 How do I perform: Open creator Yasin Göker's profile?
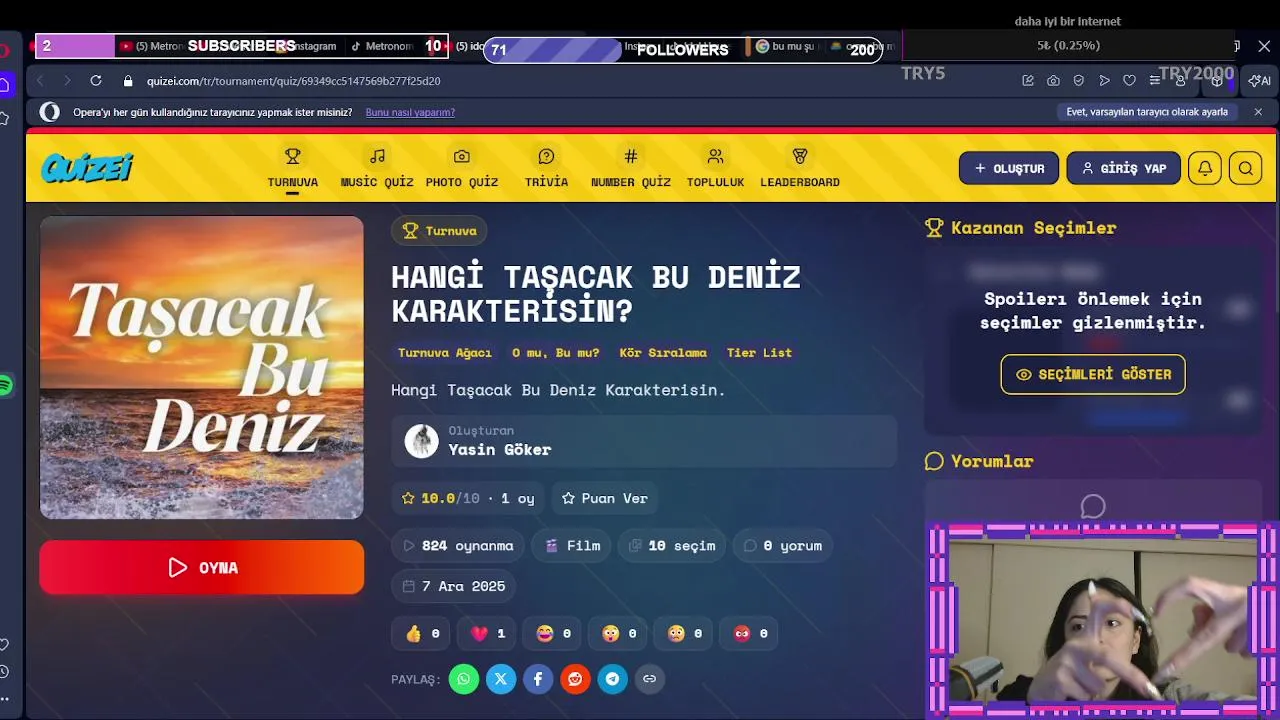click(644, 440)
